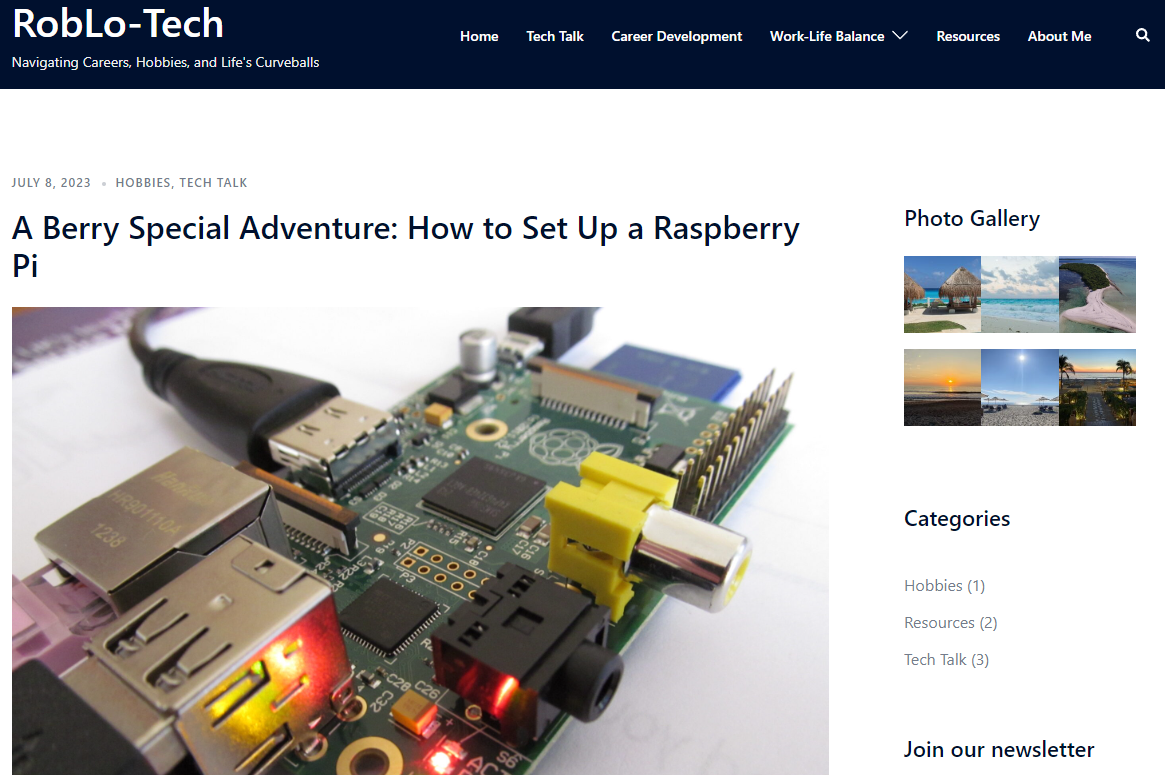The image size is (1165, 775).
Task: Go to the Home menu item
Action: pyautogui.click(x=479, y=36)
